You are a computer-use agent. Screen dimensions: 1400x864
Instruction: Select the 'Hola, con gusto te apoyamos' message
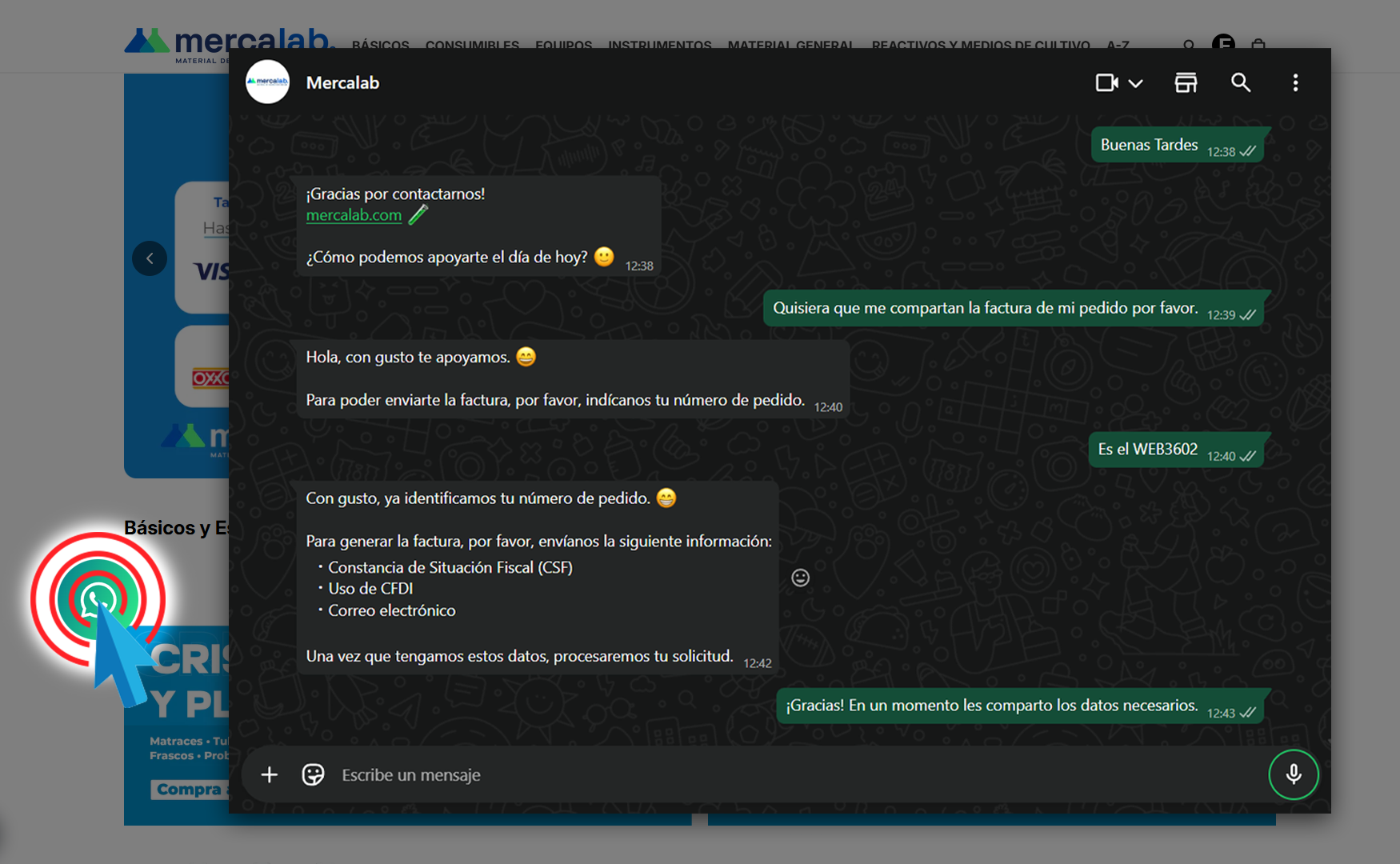pyautogui.click(x=573, y=378)
